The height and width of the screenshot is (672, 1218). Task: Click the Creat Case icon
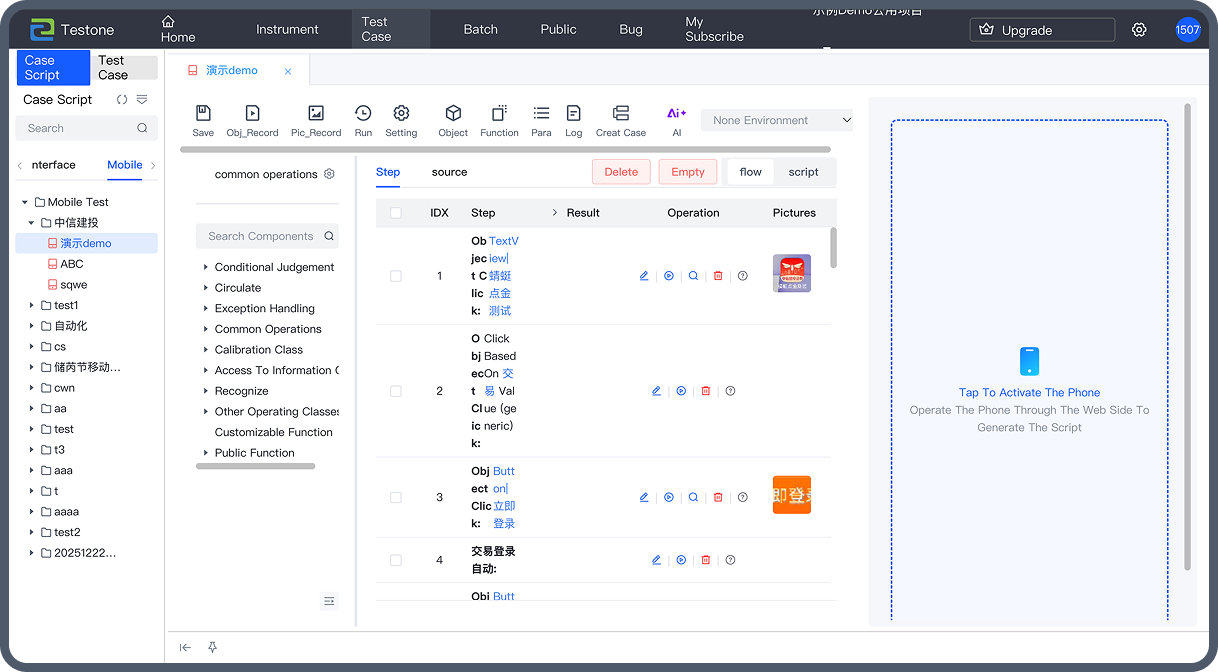click(x=621, y=114)
